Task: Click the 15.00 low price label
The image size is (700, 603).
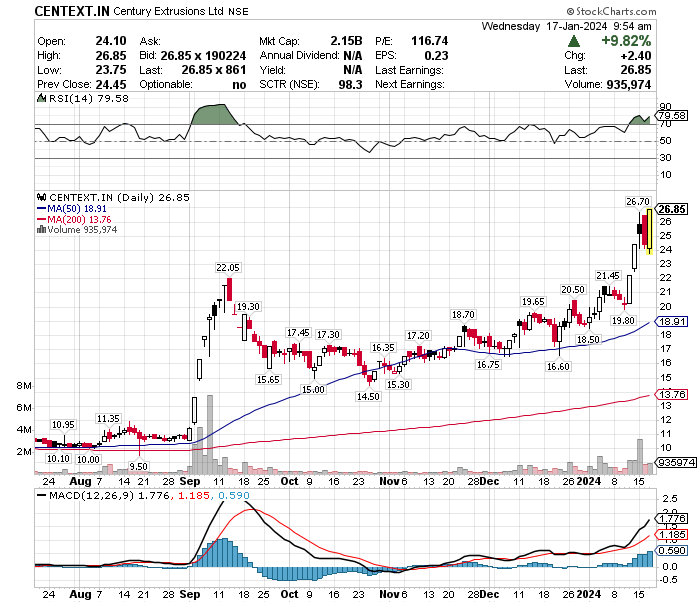Action: [x=313, y=390]
